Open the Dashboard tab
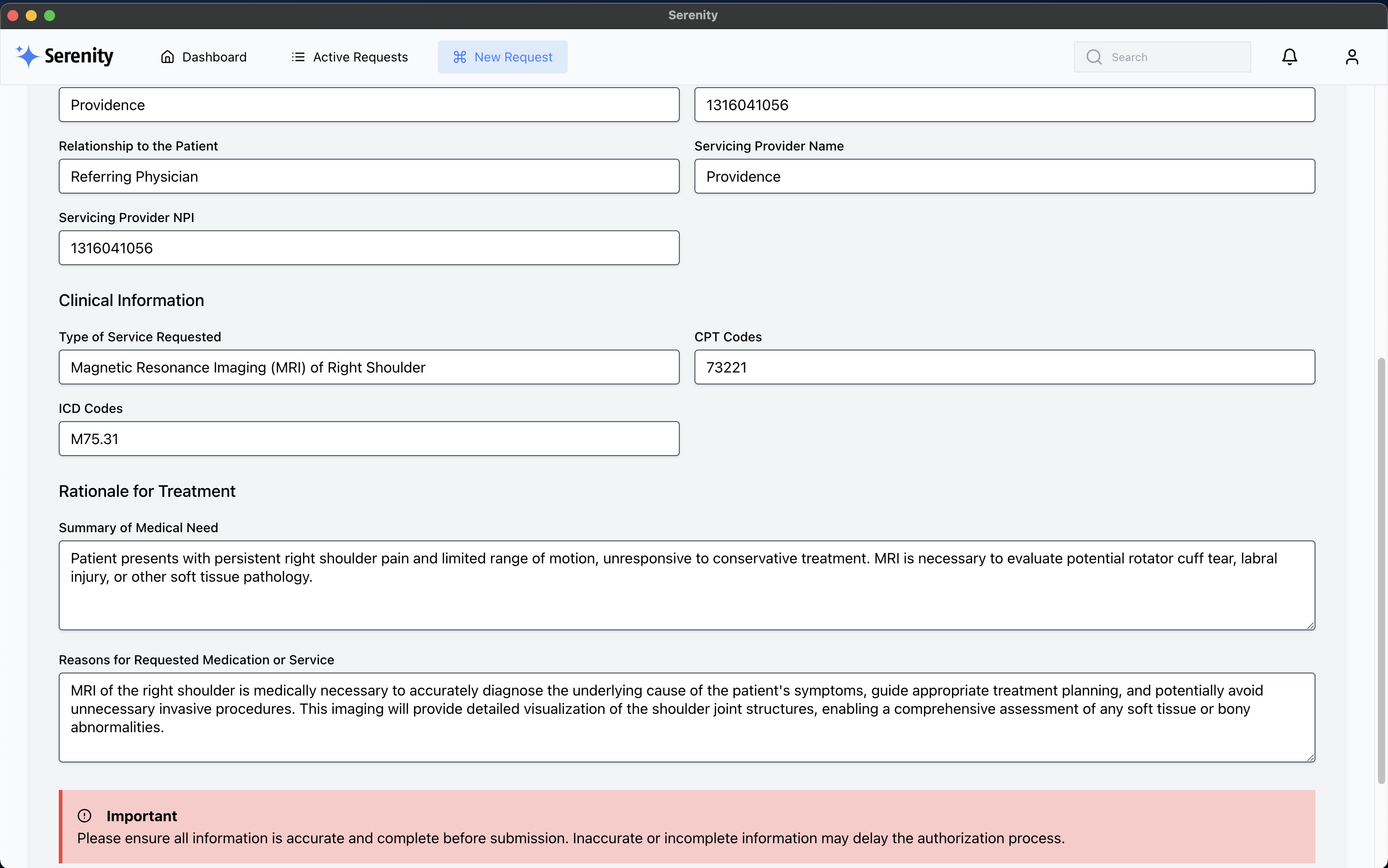Image resolution: width=1388 pixels, height=868 pixels. (203, 57)
